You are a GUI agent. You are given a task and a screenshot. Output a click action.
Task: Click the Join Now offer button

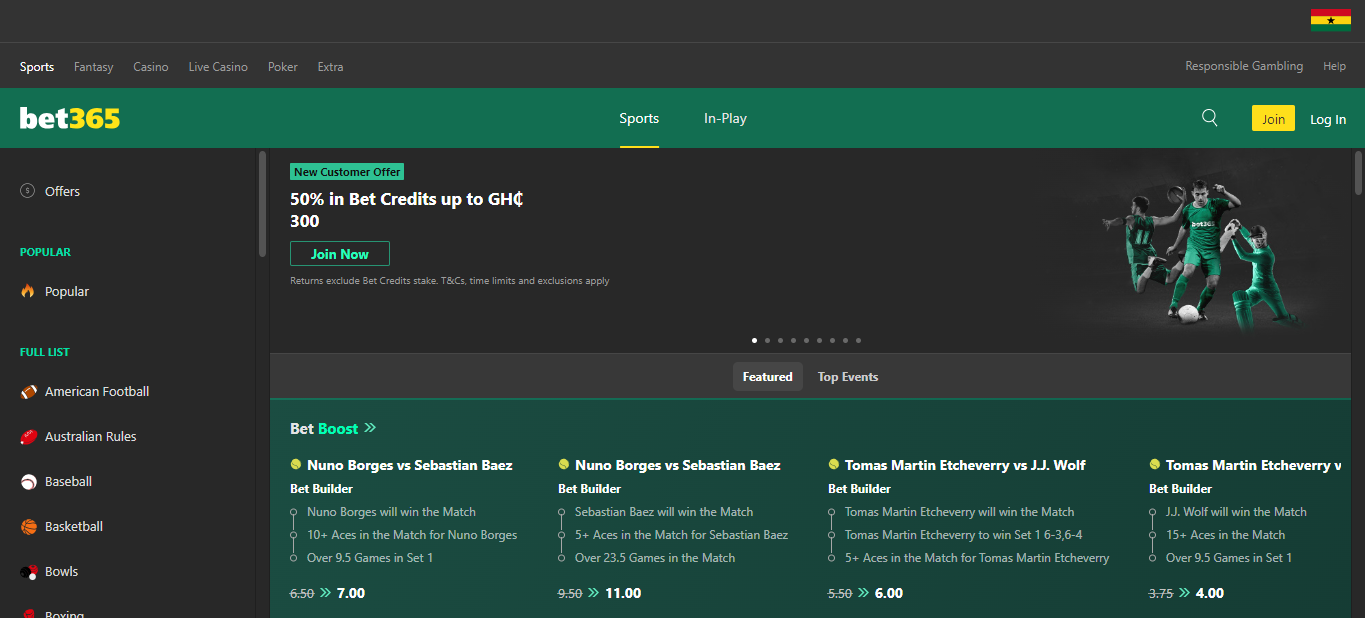pos(340,254)
